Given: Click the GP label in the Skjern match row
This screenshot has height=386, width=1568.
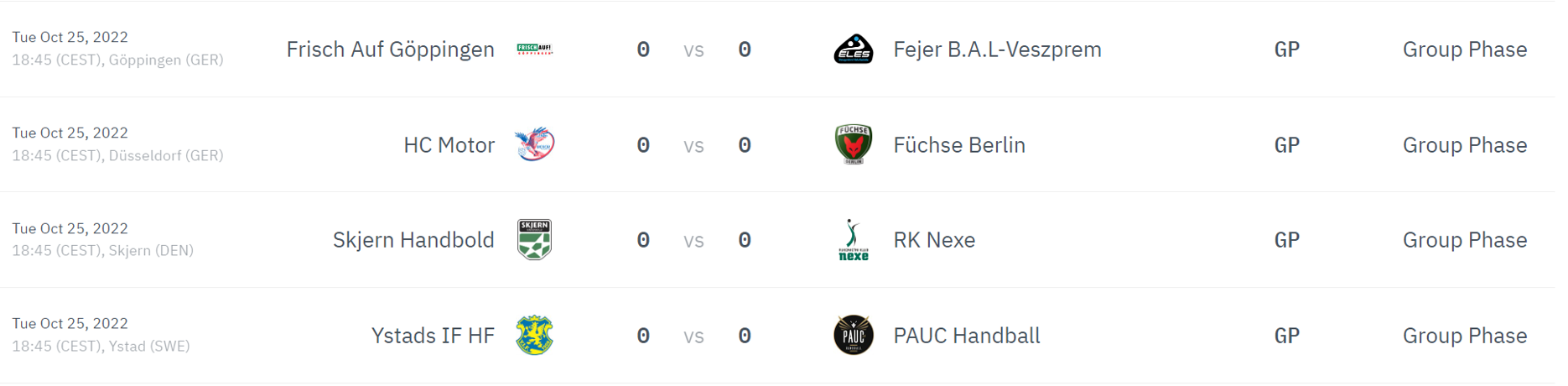Looking at the screenshot, I should (x=1287, y=240).
